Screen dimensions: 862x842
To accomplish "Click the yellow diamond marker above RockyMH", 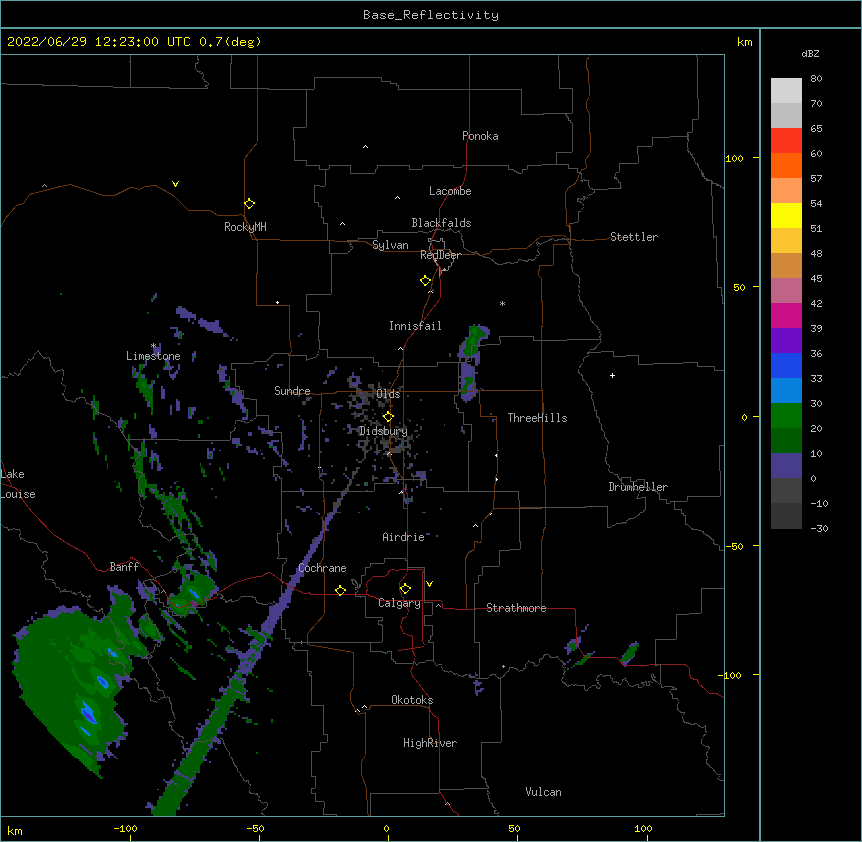I will 249,204.
